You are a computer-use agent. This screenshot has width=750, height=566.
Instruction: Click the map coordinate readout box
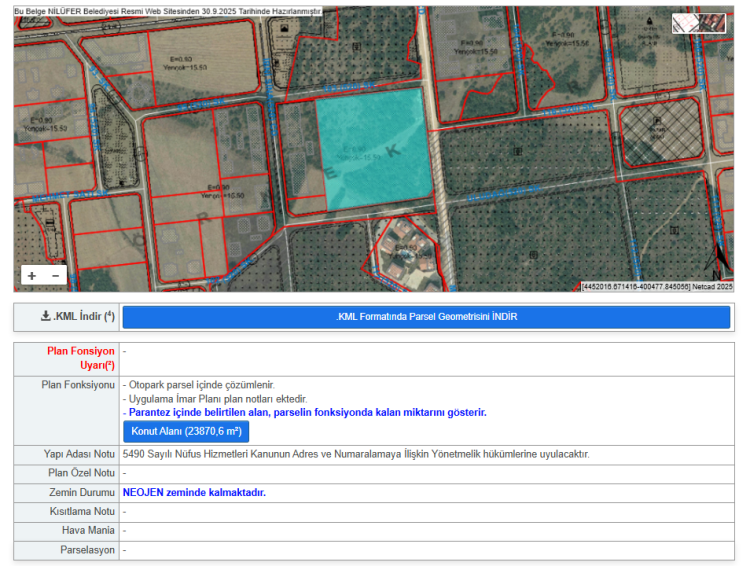click(x=635, y=287)
